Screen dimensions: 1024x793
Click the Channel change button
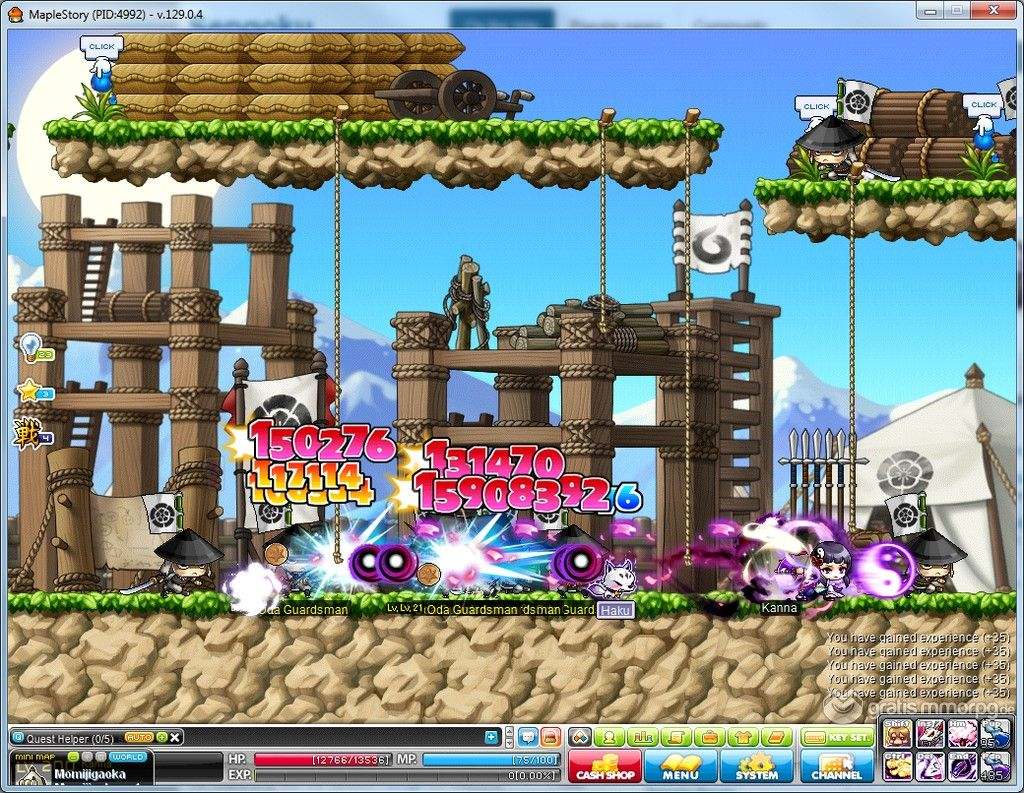836,766
